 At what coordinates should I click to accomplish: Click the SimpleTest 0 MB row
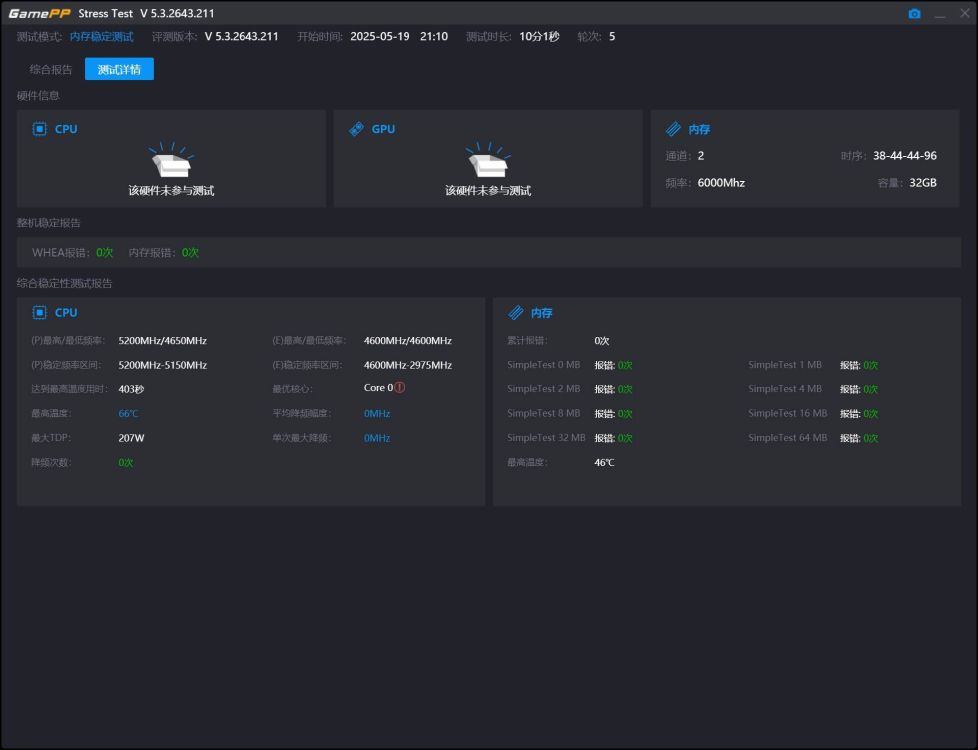[569, 365]
